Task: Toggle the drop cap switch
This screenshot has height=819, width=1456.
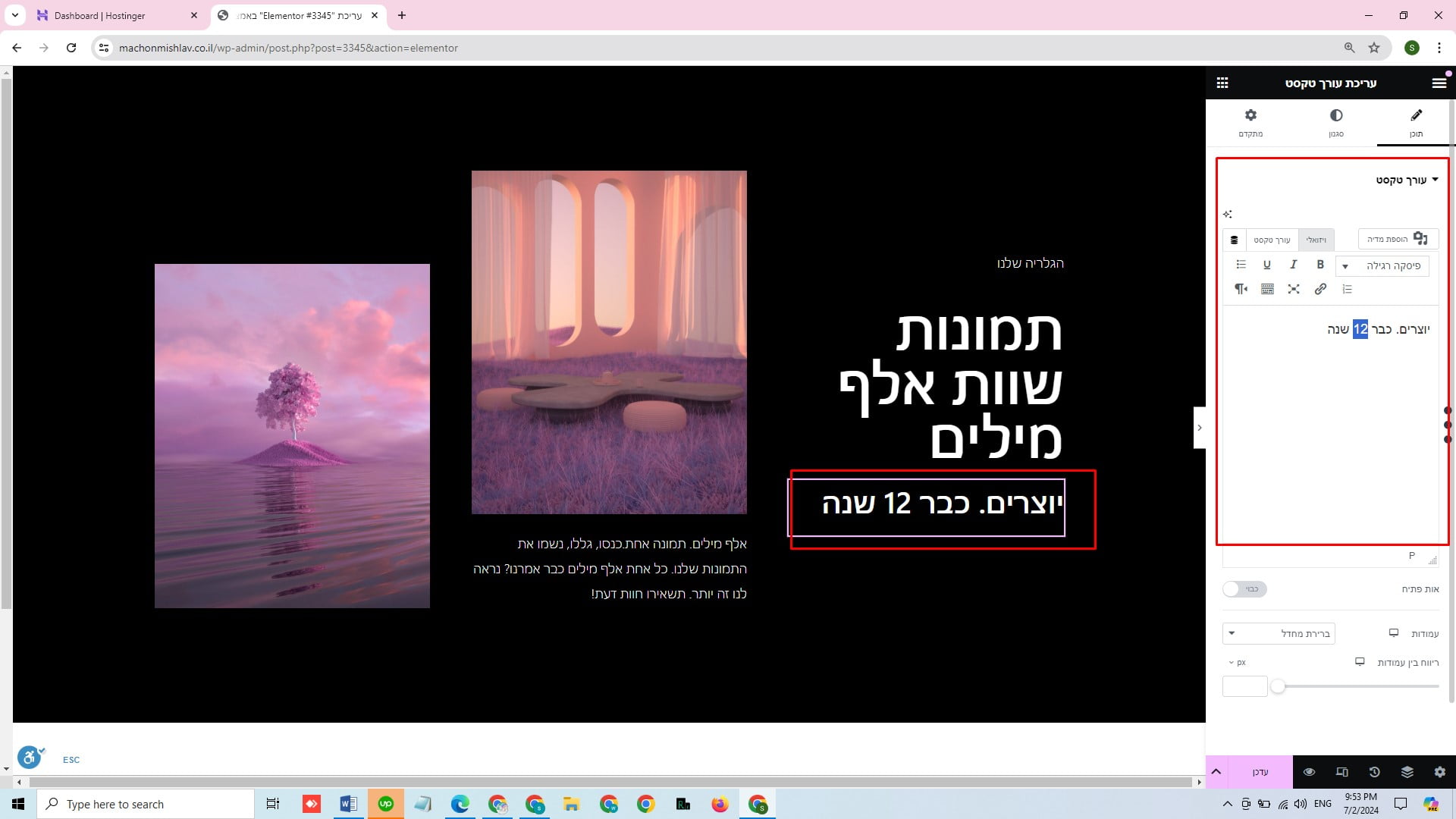Action: tap(1244, 589)
